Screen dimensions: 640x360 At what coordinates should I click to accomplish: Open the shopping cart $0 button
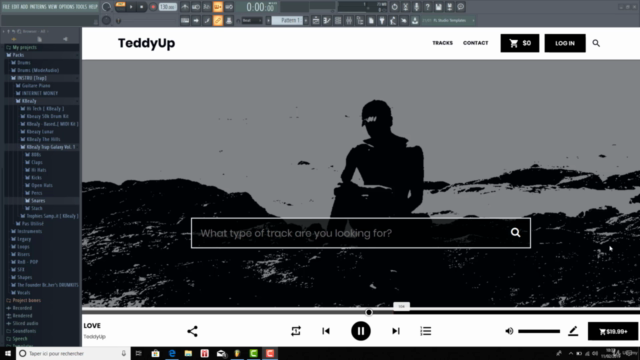tap(520, 43)
